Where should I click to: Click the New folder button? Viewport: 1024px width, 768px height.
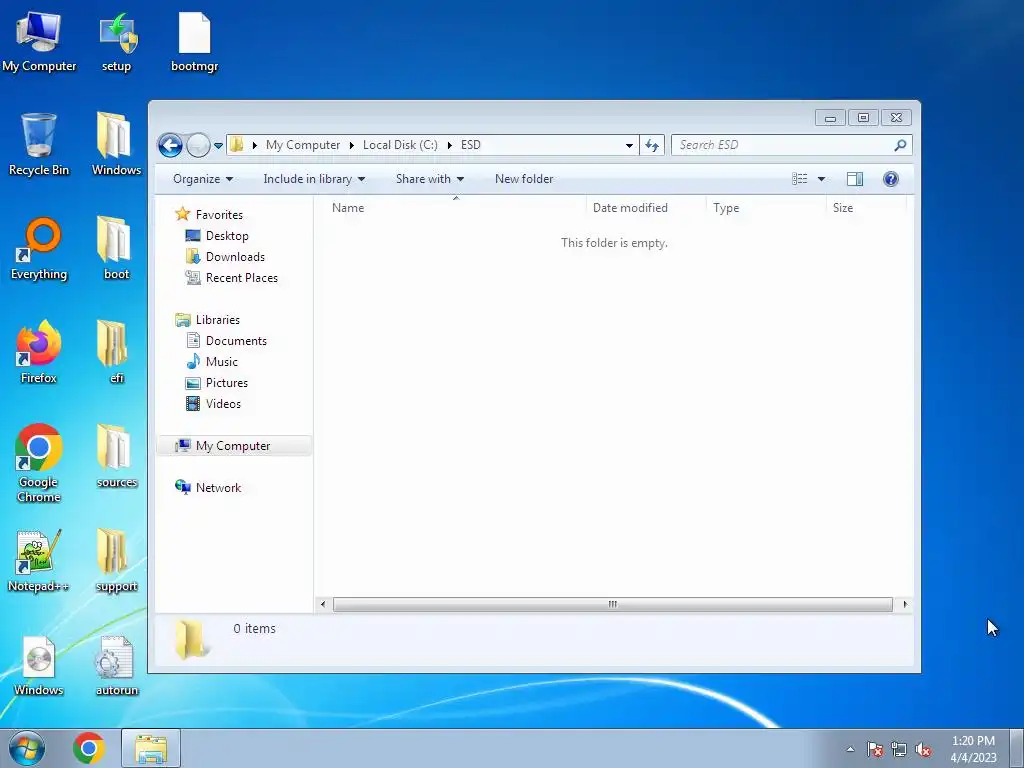(x=524, y=179)
